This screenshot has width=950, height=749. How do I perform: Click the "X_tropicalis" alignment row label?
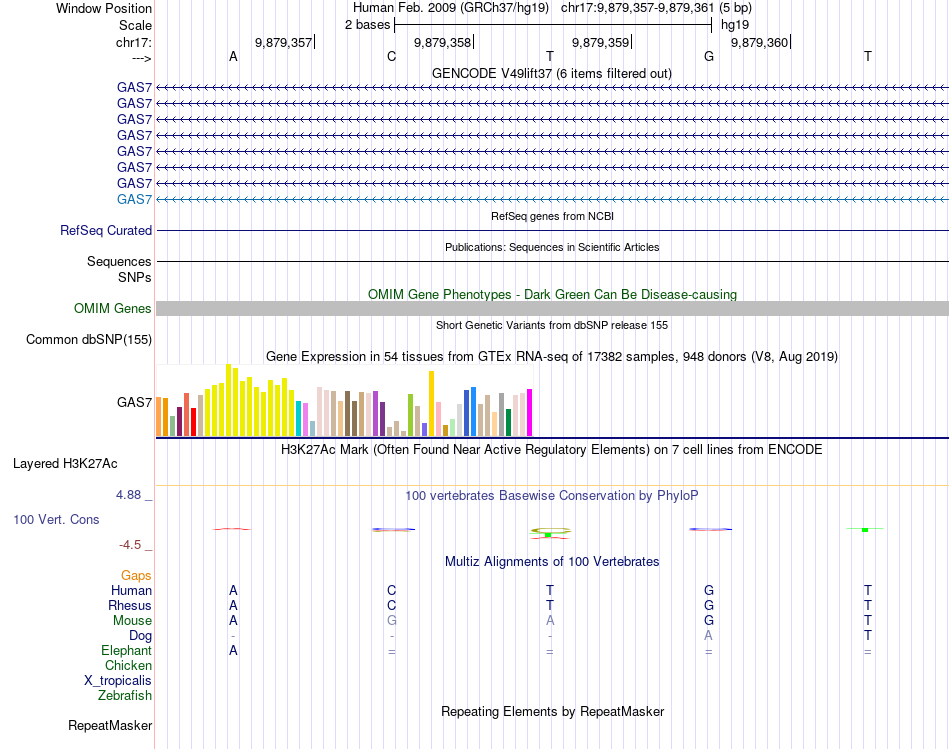click(x=118, y=681)
